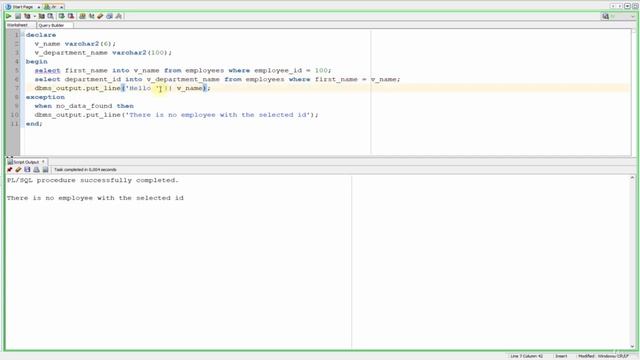Click the red Rollback icon
The width and height of the screenshot is (640, 360).
point(71,16)
